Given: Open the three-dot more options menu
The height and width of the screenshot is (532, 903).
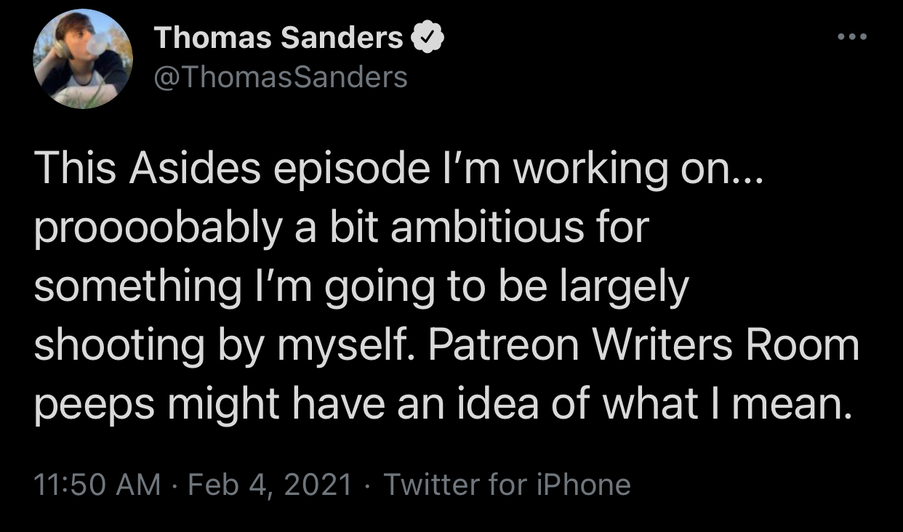Looking at the screenshot, I should (x=852, y=37).
